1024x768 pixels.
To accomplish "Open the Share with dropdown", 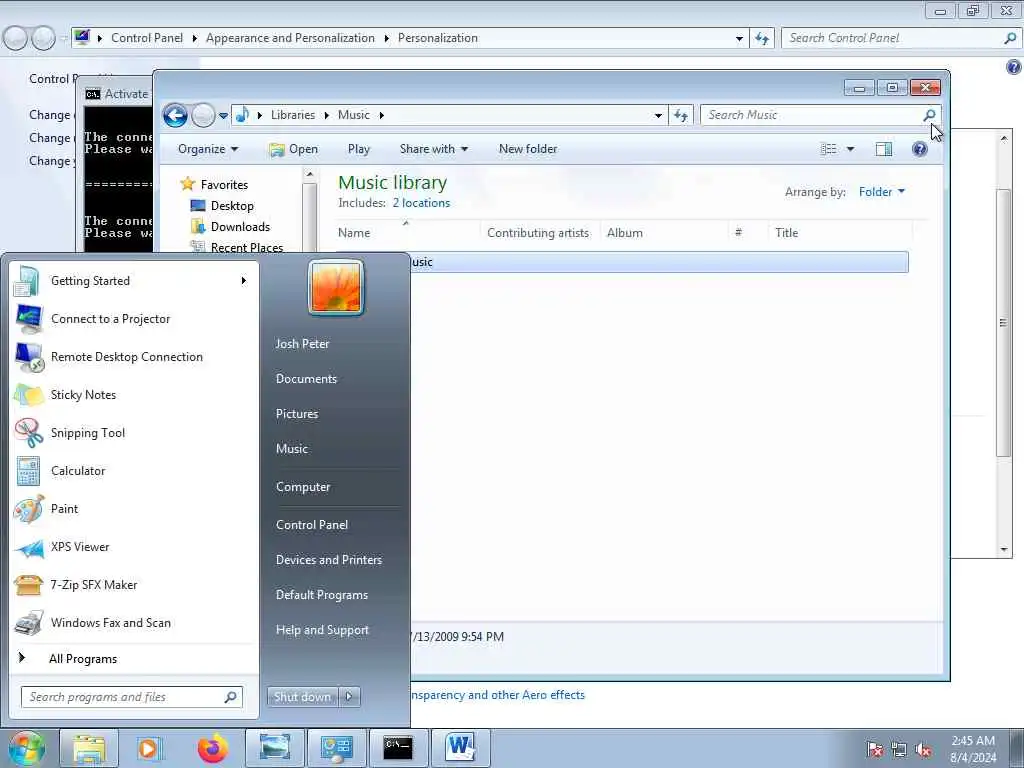I will pyautogui.click(x=434, y=149).
